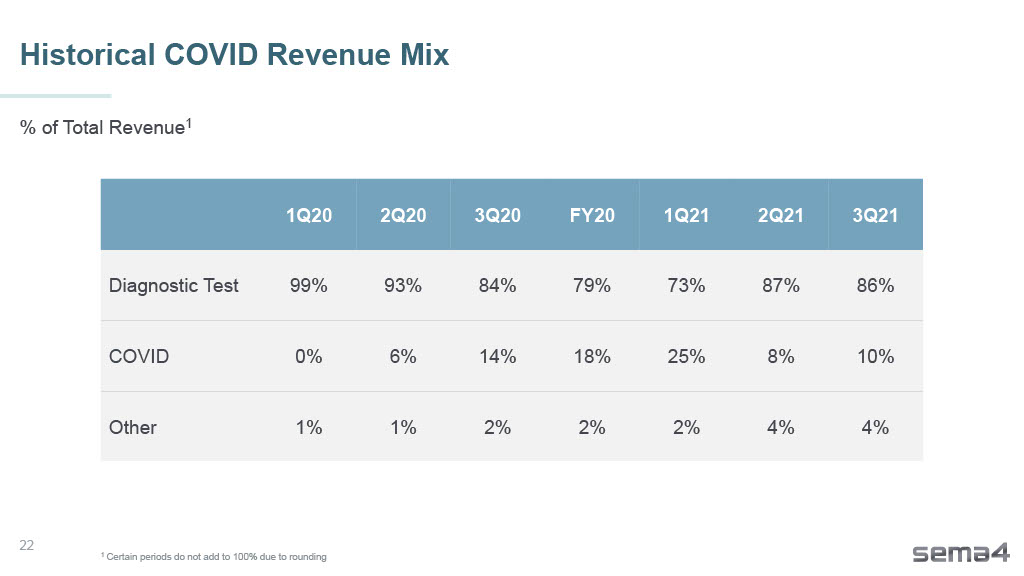The height and width of the screenshot is (576, 1024).
Task: Select the 87% Diagnostic Test cell
Action: click(x=781, y=285)
